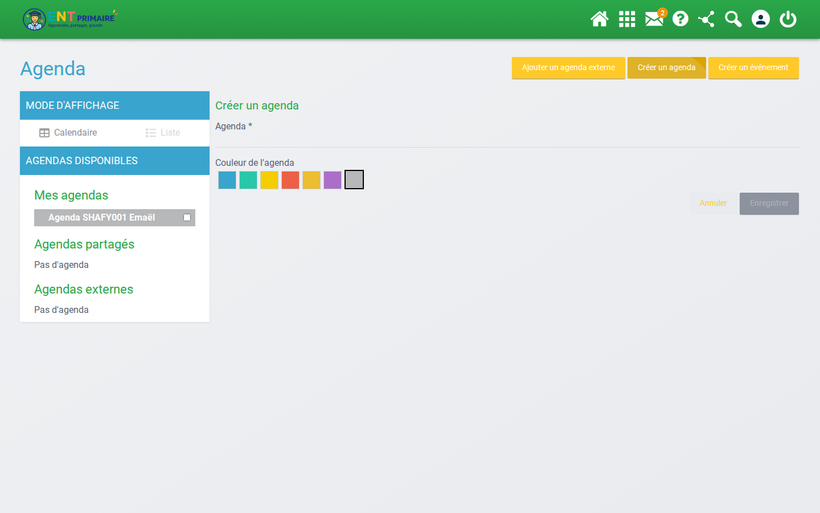The image size is (820, 513).
Task: Click the power logout icon
Action: (x=788, y=19)
